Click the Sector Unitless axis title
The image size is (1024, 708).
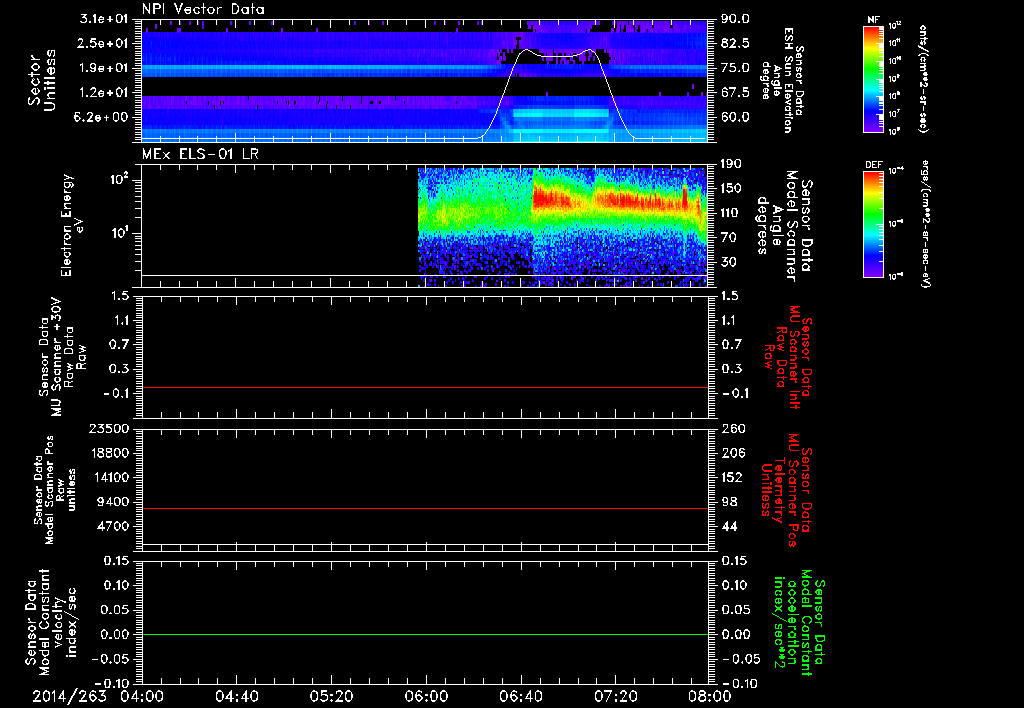point(42,80)
